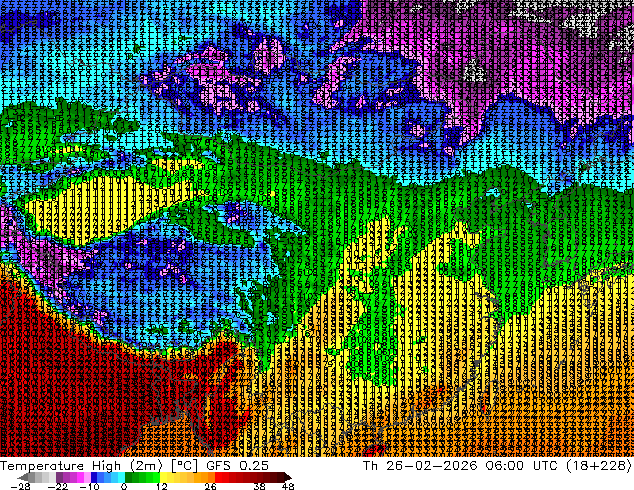Click the "12" legend label
Viewport: 634px width, 490px height.
[x=162, y=486]
